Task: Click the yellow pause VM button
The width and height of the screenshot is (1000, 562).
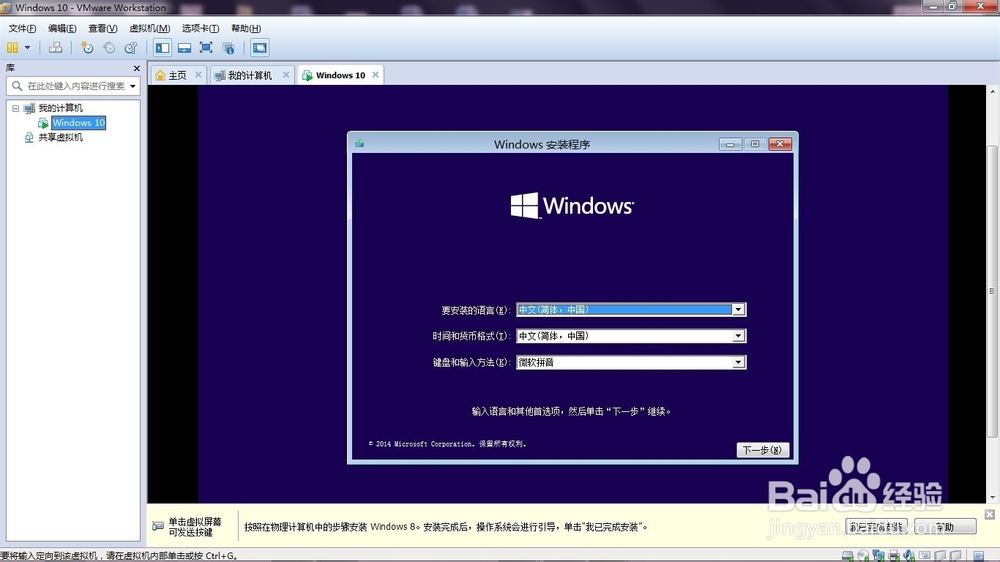Action: 12,48
